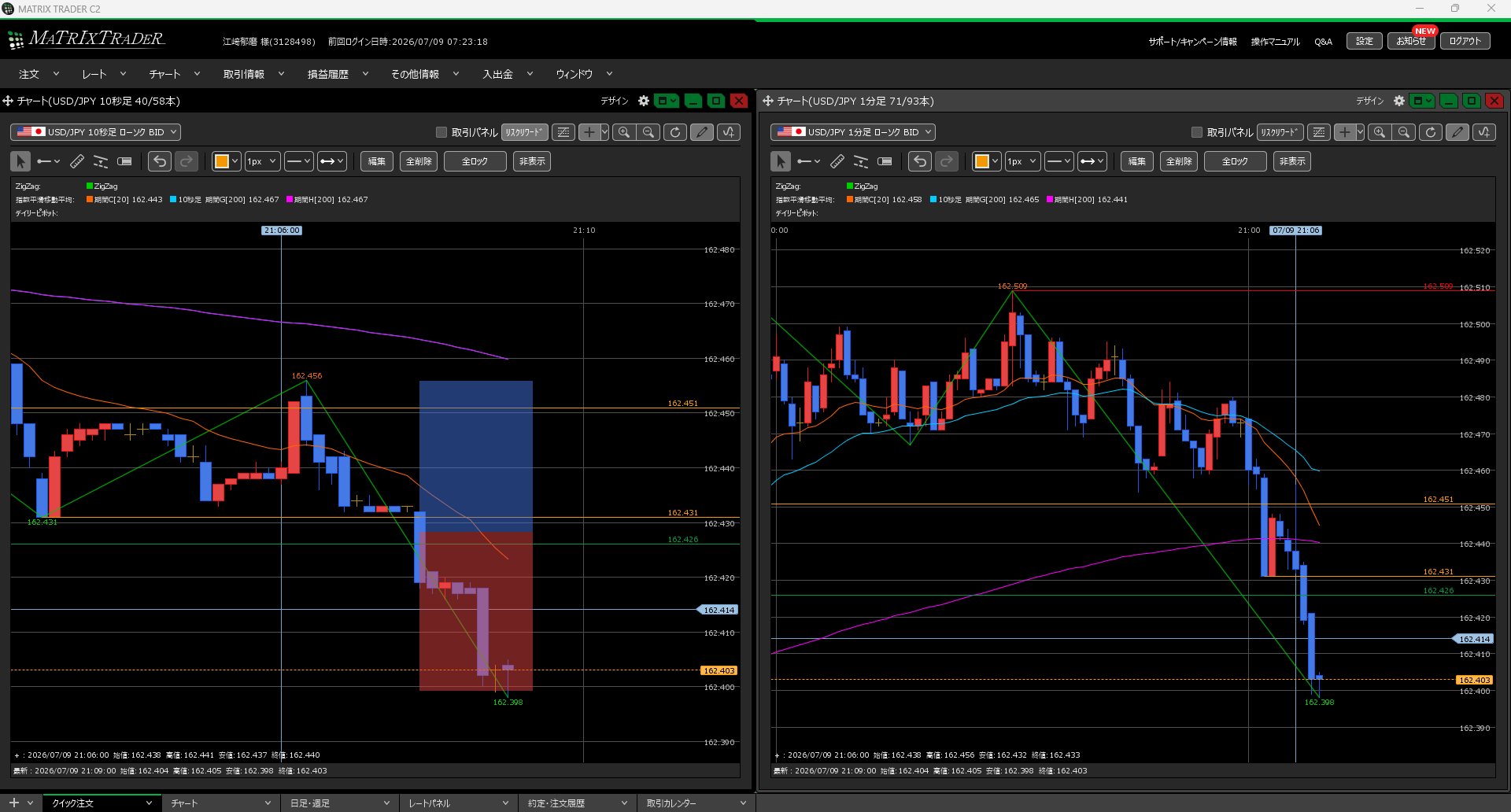
Task: Open the 操作マニュアル link
Action: pos(1275,42)
